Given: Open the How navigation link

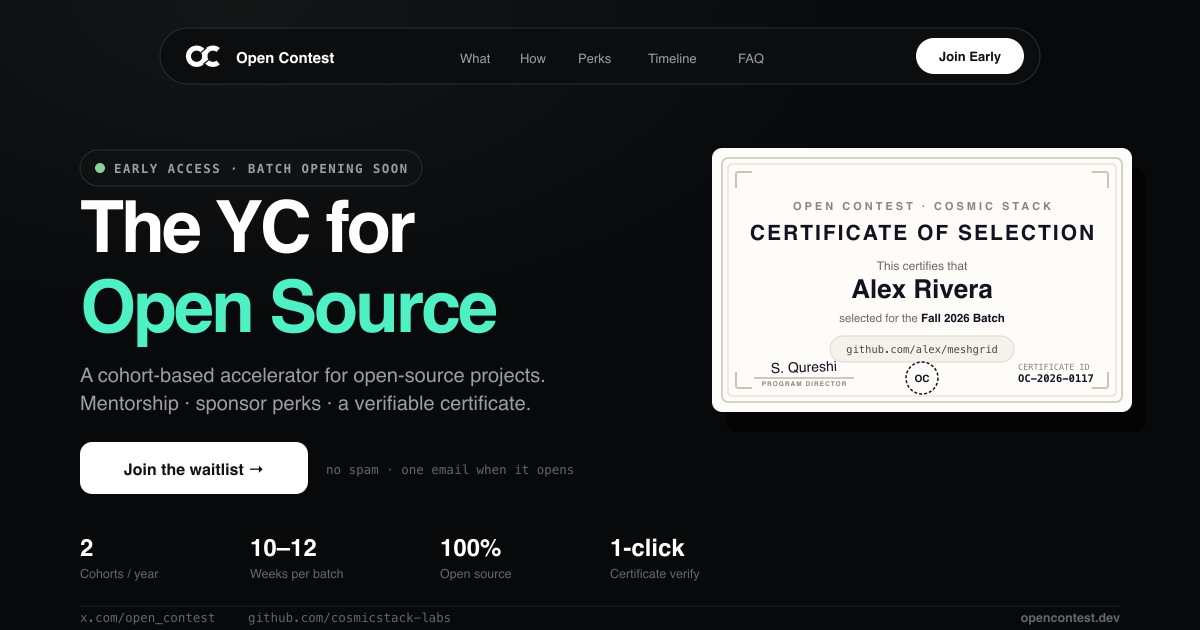Looking at the screenshot, I should click(x=533, y=58).
